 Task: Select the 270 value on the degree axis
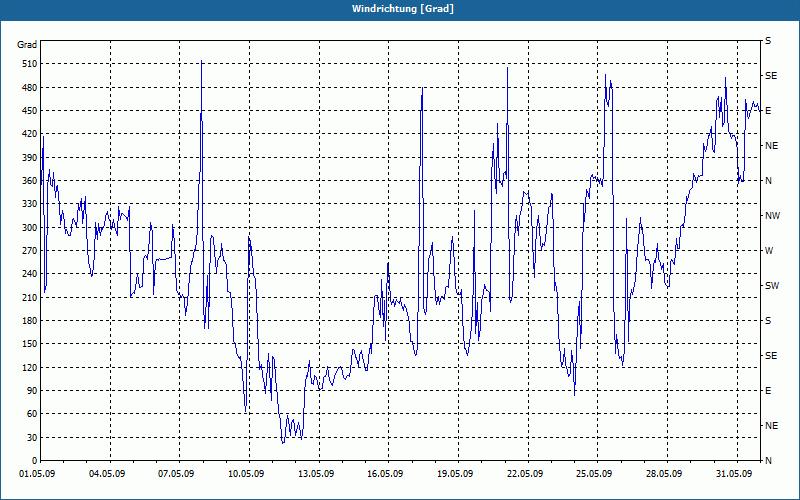(x=29, y=251)
